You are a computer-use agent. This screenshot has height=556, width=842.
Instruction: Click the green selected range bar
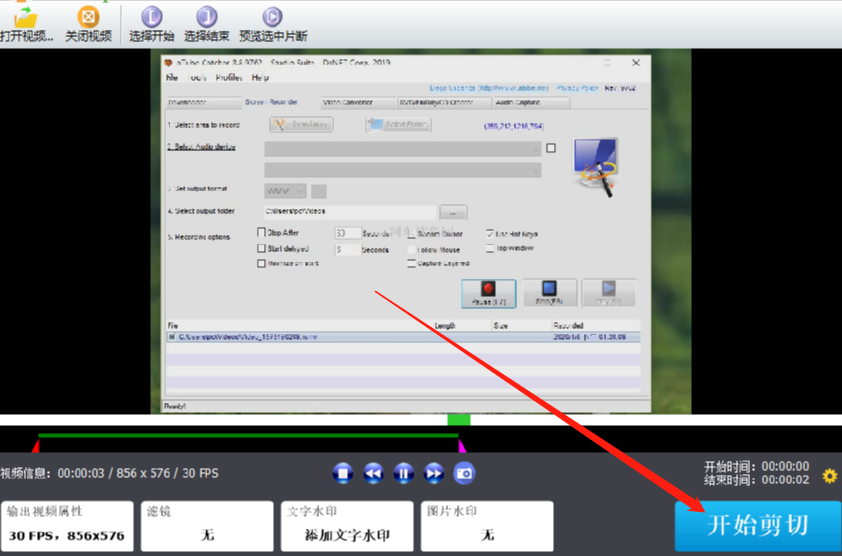tap(248, 435)
